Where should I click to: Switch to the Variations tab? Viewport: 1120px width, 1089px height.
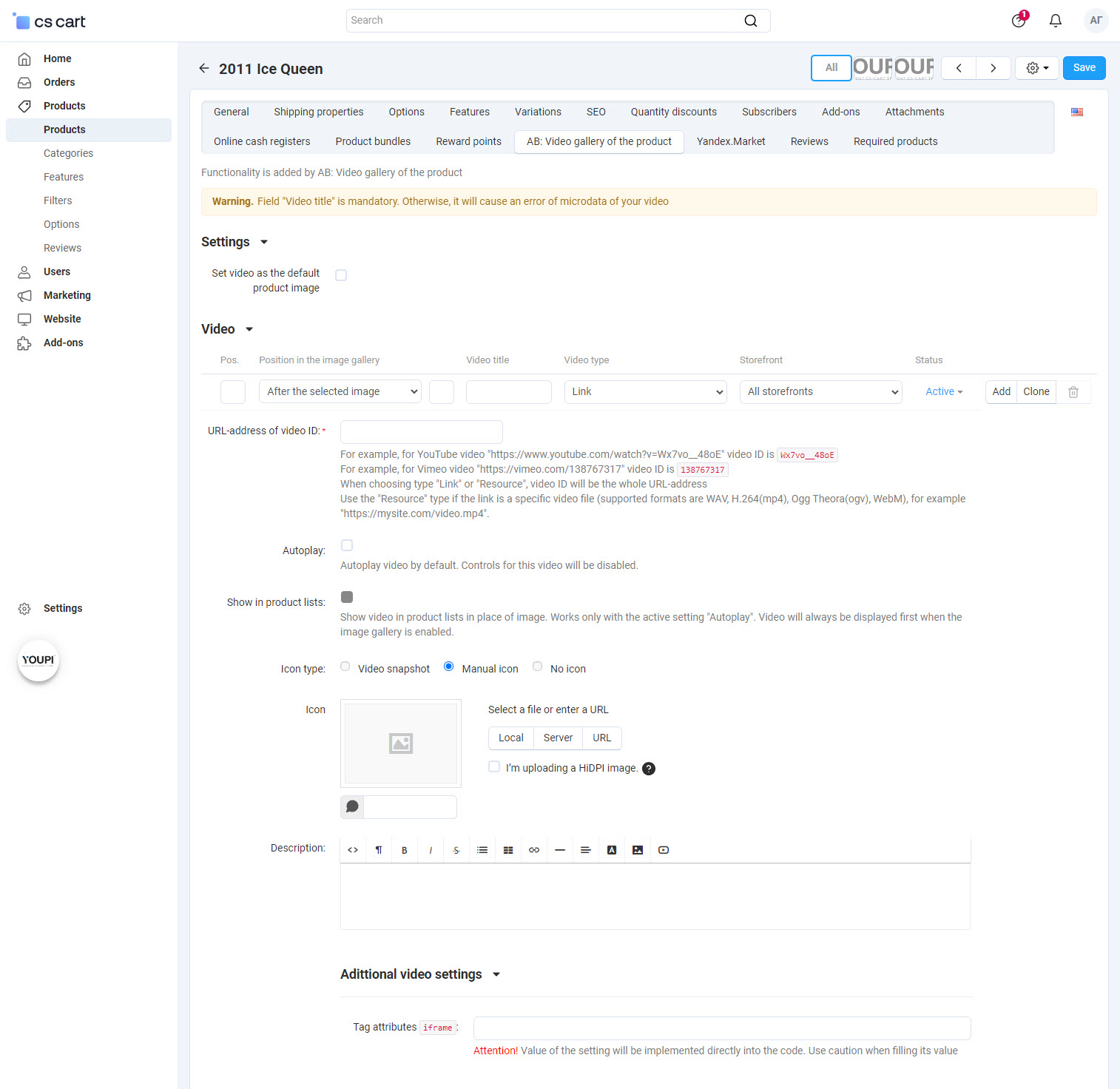coord(538,112)
